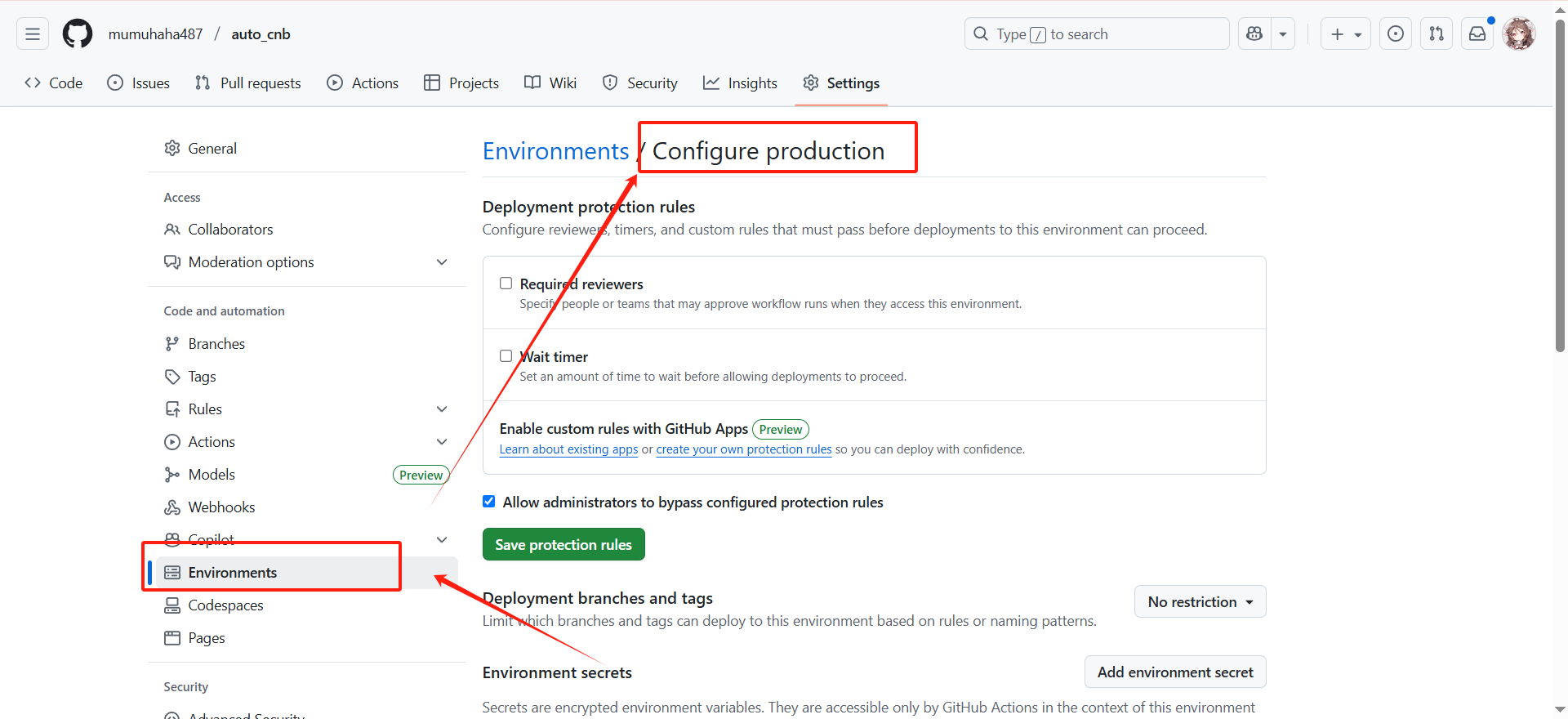Screen dimensions: 1568x719
Task: Click Save protection rules button
Action: (x=563, y=545)
